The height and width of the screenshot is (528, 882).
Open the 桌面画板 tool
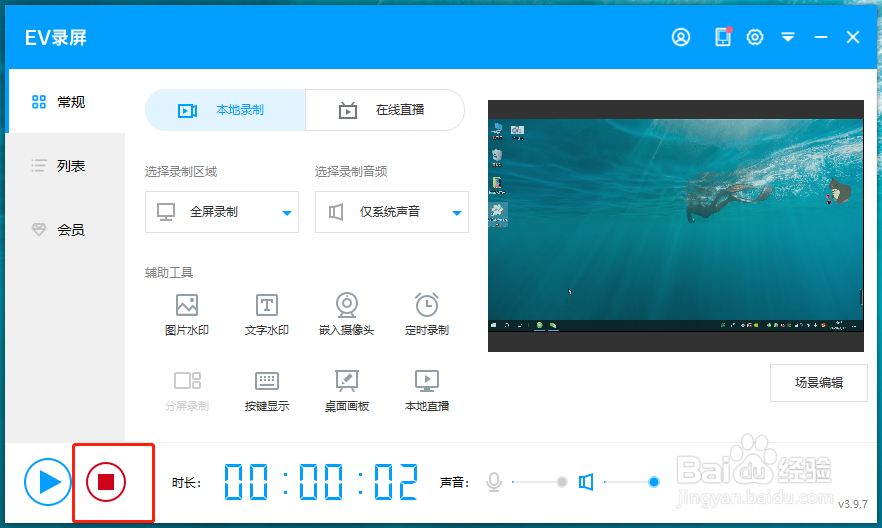tap(346, 391)
